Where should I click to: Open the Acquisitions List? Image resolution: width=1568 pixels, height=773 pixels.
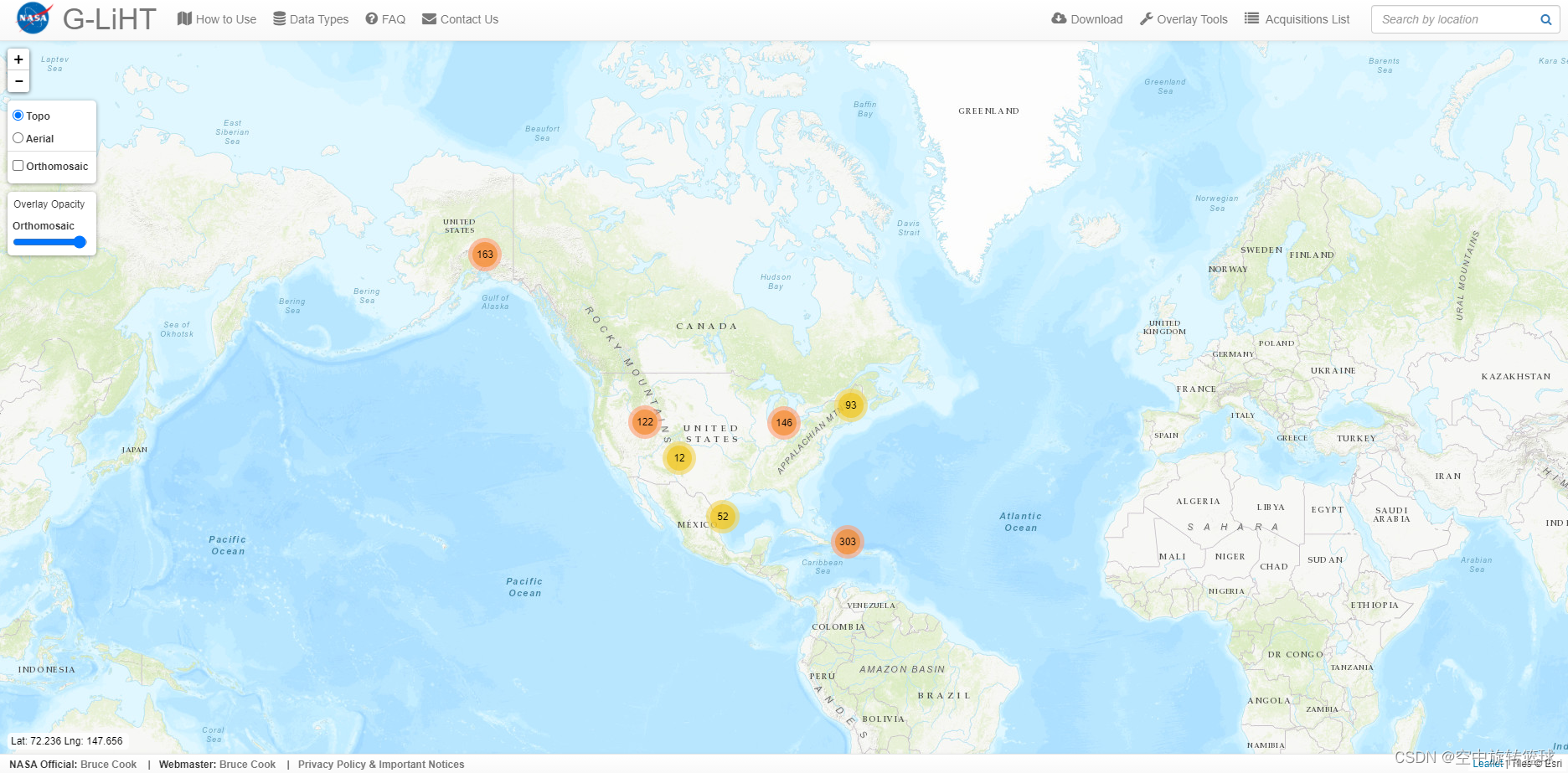(x=1297, y=19)
